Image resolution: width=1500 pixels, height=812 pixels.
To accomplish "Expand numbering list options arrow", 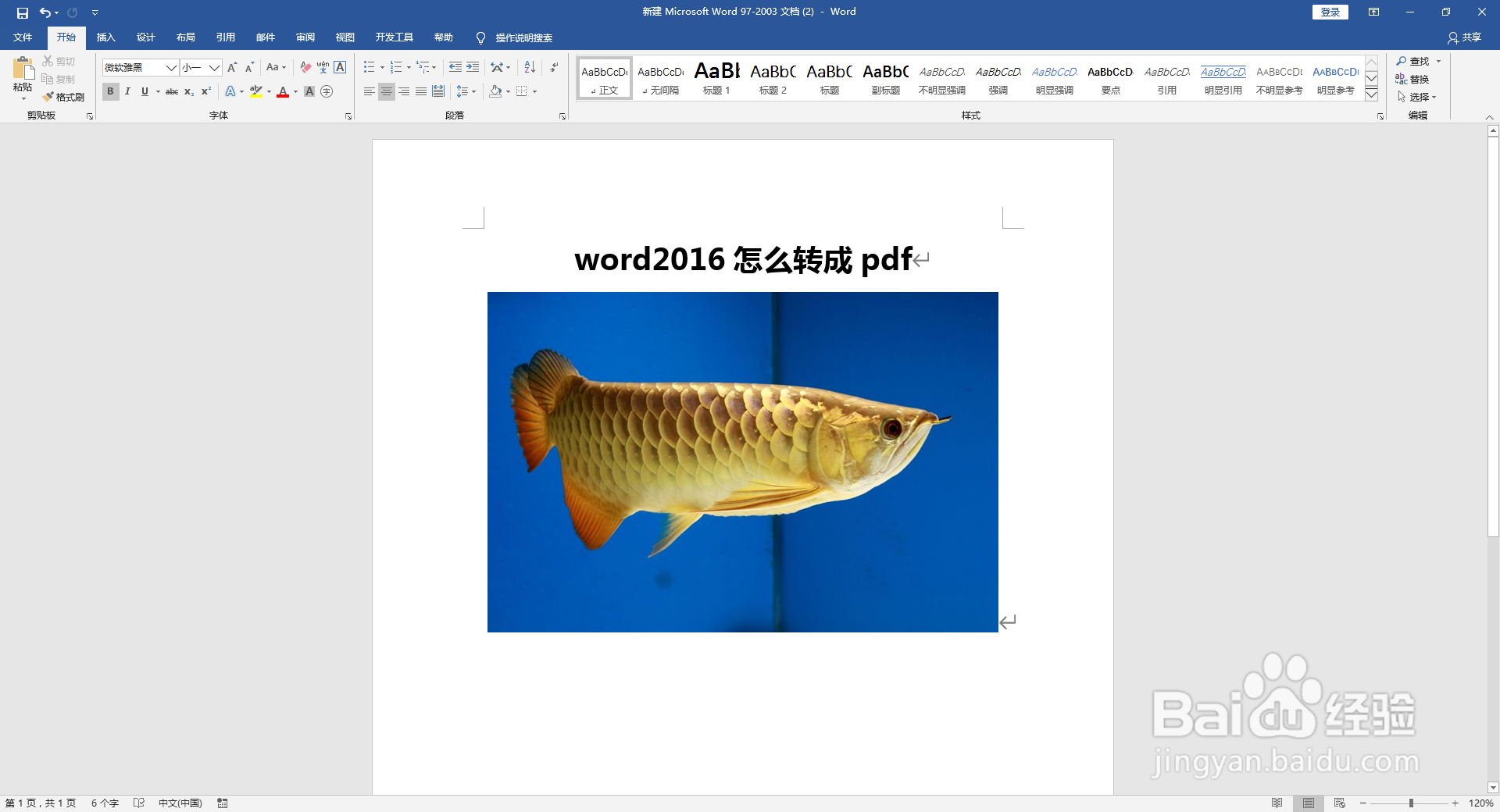I will (409, 67).
